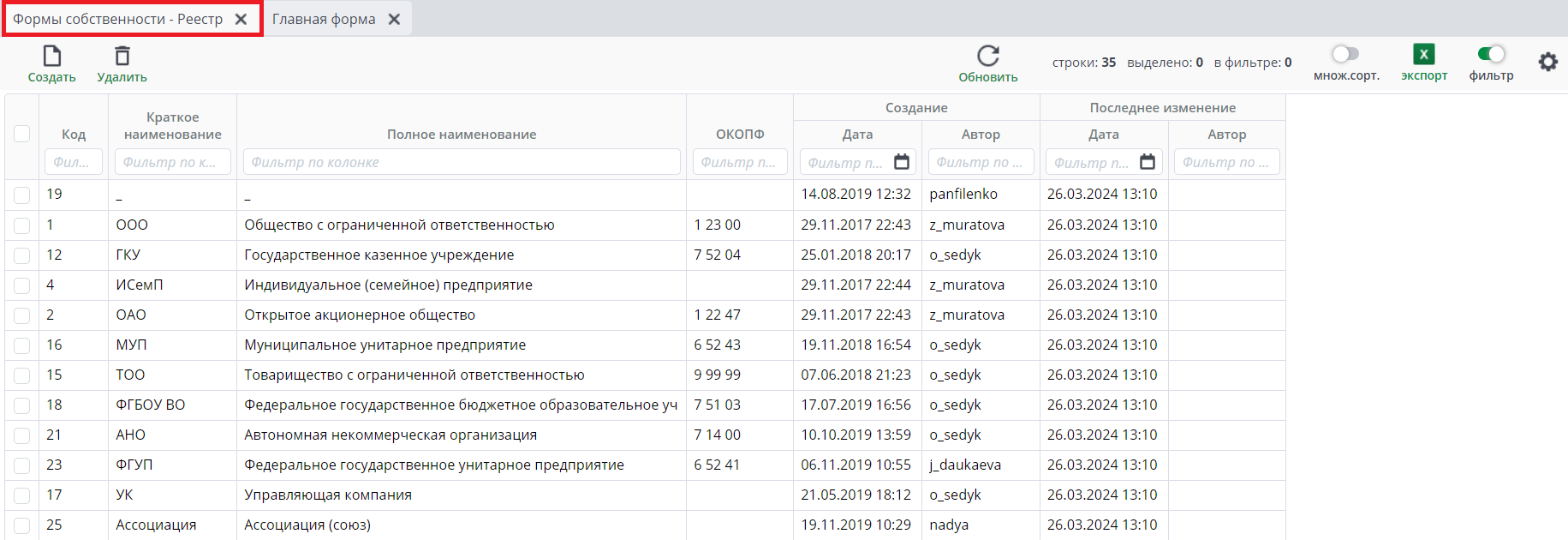Image resolution: width=1568 pixels, height=540 pixels.
Task: Click the Create new document icon
Action: click(x=51, y=57)
